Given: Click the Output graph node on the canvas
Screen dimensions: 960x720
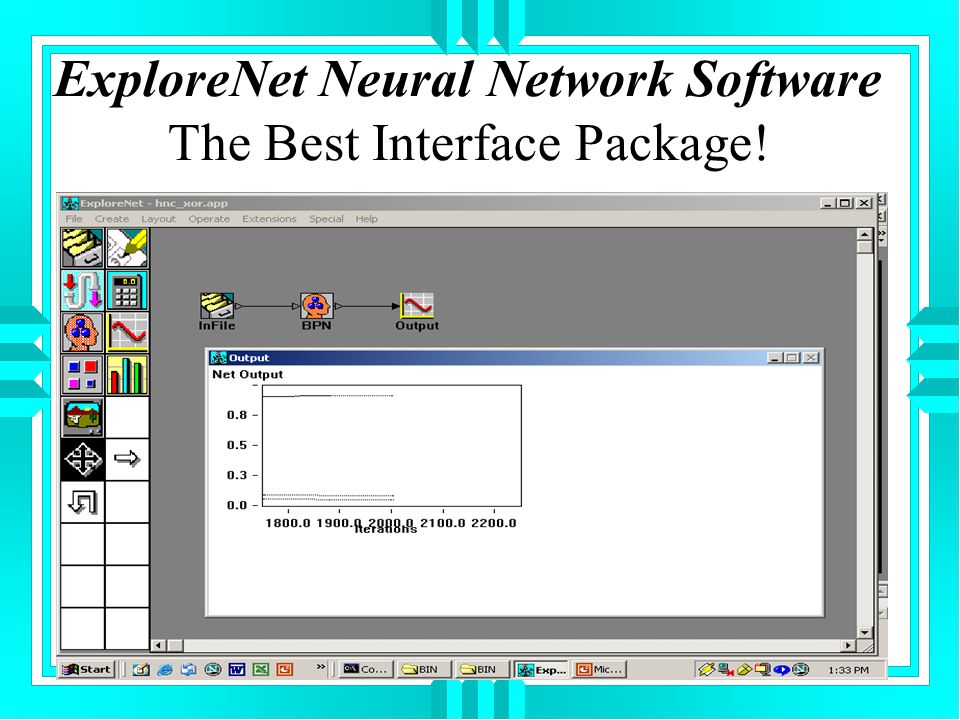Looking at the screenshot, I should (x=417, y=306).
